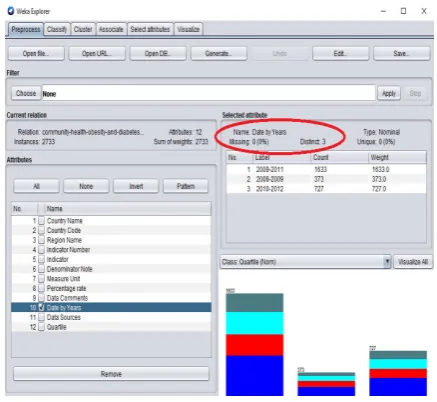Image resolution: width=437 pixels, height=402 pixels.
Task: Select the Percentage rate attribute row
Action: [x=111, y=288]
